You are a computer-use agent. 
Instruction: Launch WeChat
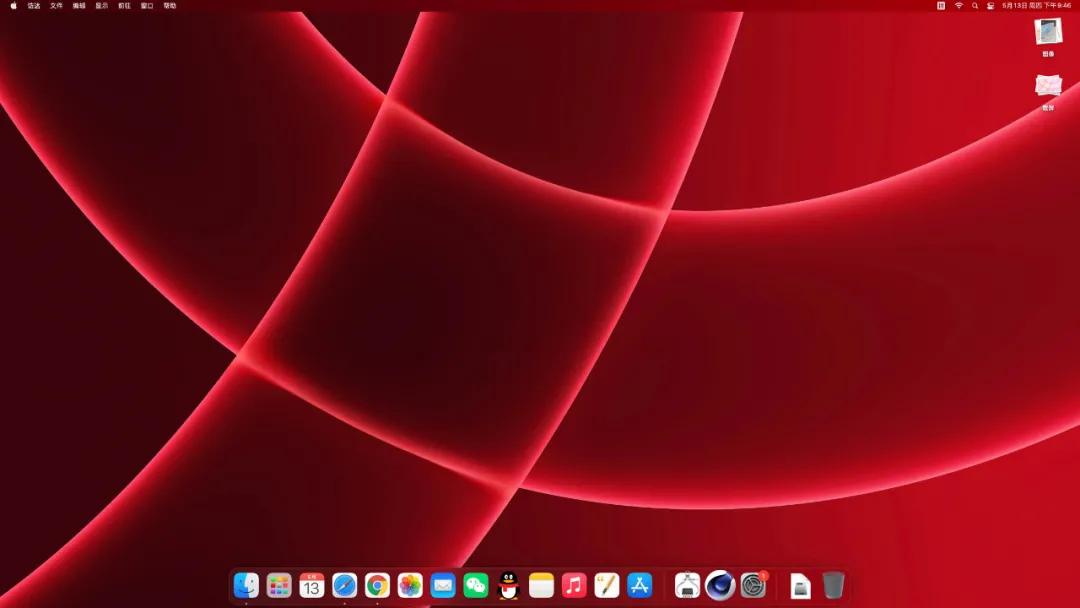point(474,586)
